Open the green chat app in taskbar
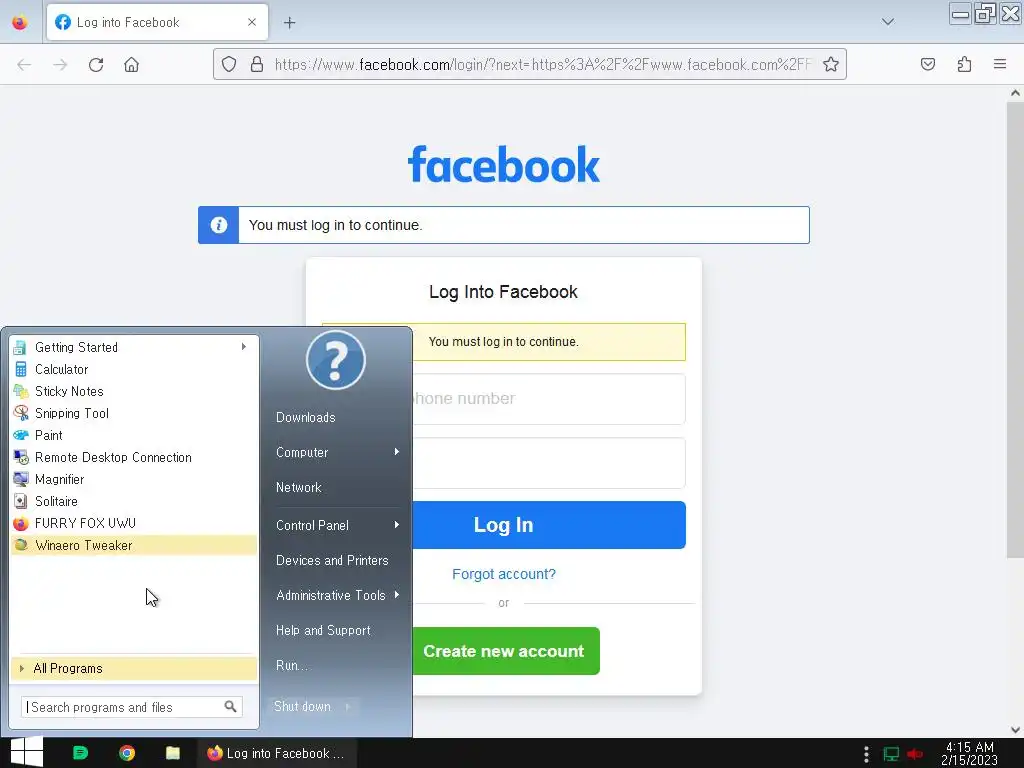The height and width of the screenshot is (768, 1024). (x=80, y=753)
